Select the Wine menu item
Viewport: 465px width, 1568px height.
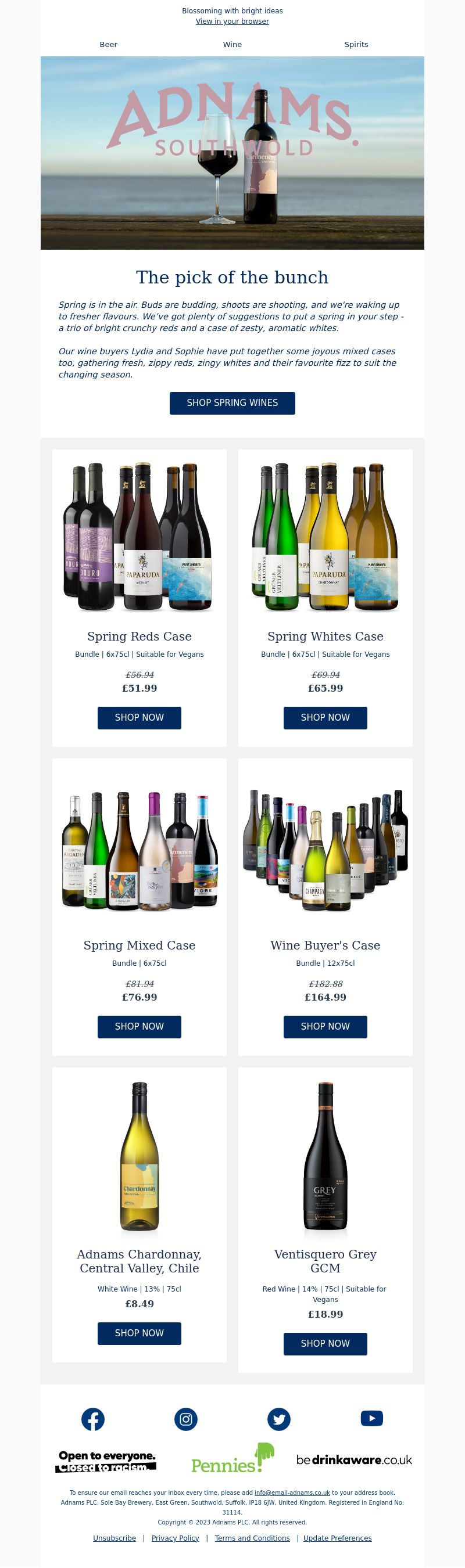click(232, 45)
